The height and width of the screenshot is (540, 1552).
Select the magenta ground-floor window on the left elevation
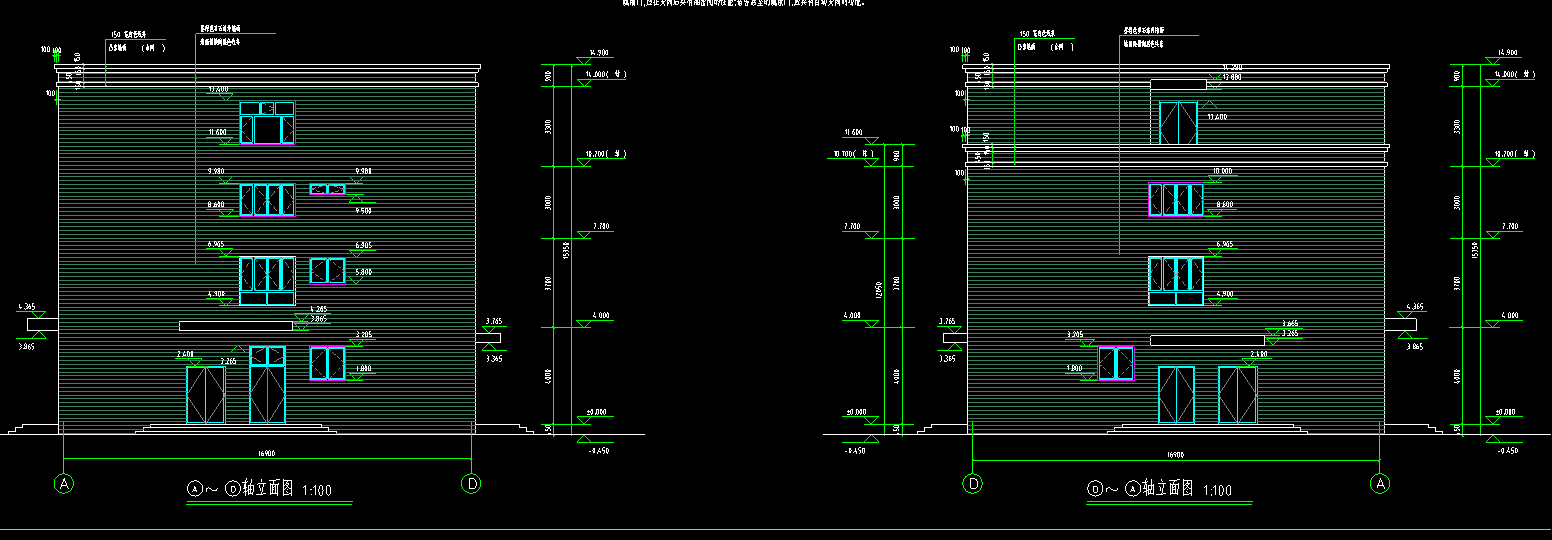pos(327,363)
